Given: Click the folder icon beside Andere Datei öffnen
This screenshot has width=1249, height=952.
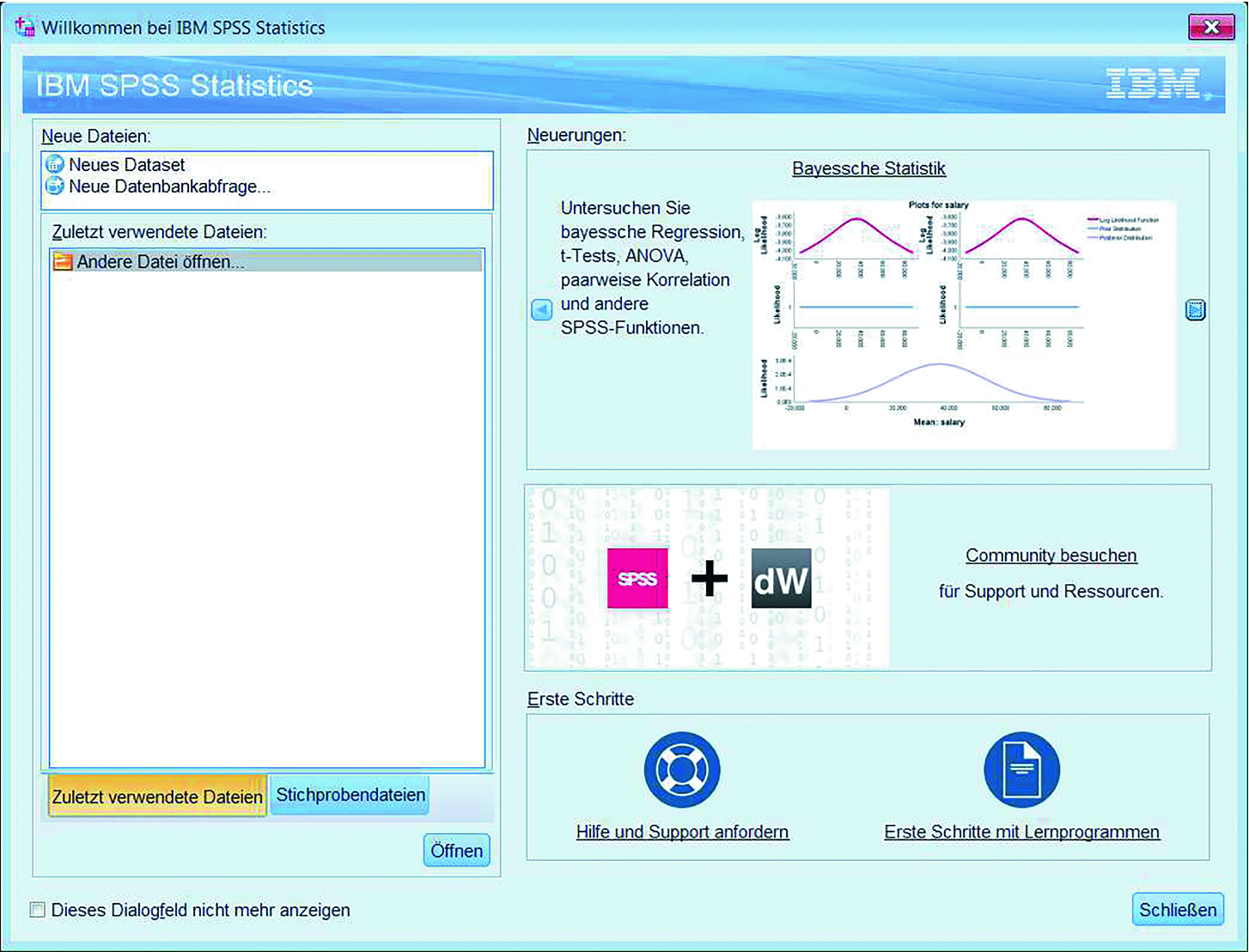Looking at the screenshot, I should [x=63, y=261].
